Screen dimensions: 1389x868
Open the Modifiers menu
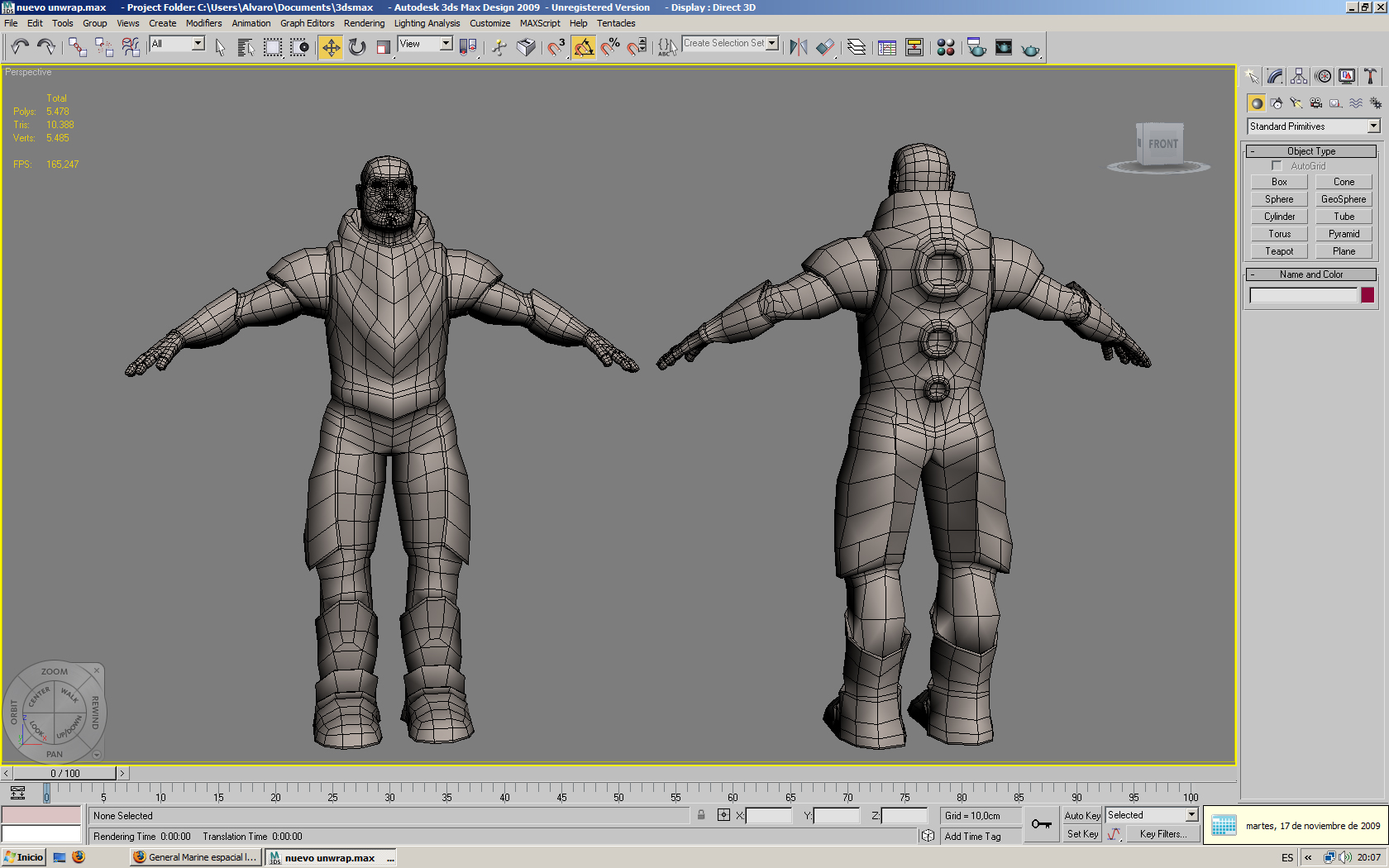pyautogui.click(x=203, y=23)
